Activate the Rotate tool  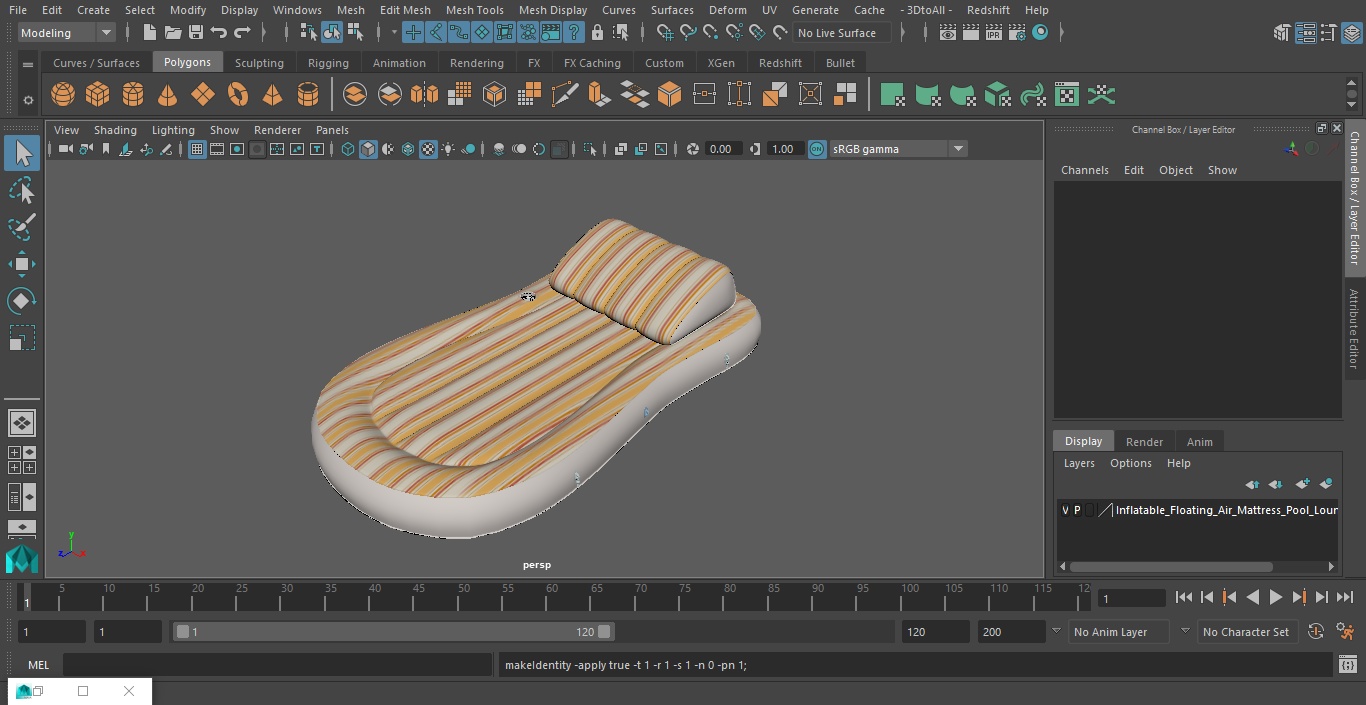click(21, 301)
